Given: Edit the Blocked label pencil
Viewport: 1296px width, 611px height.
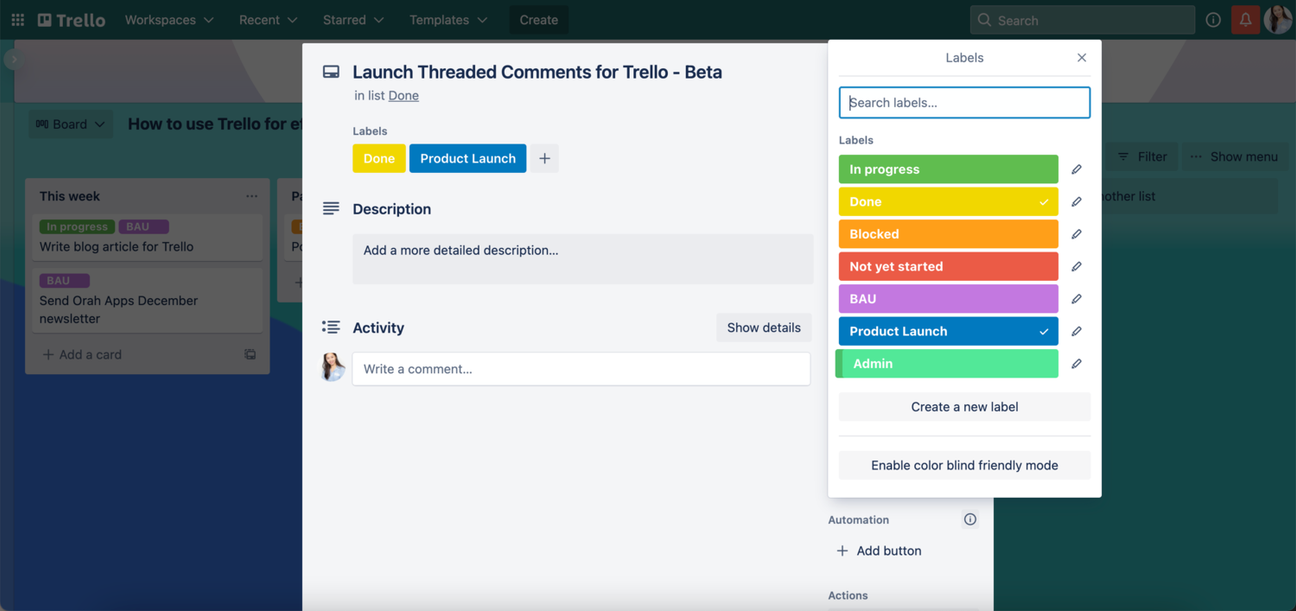Looking at the screenshot, I should [1076, 234].
